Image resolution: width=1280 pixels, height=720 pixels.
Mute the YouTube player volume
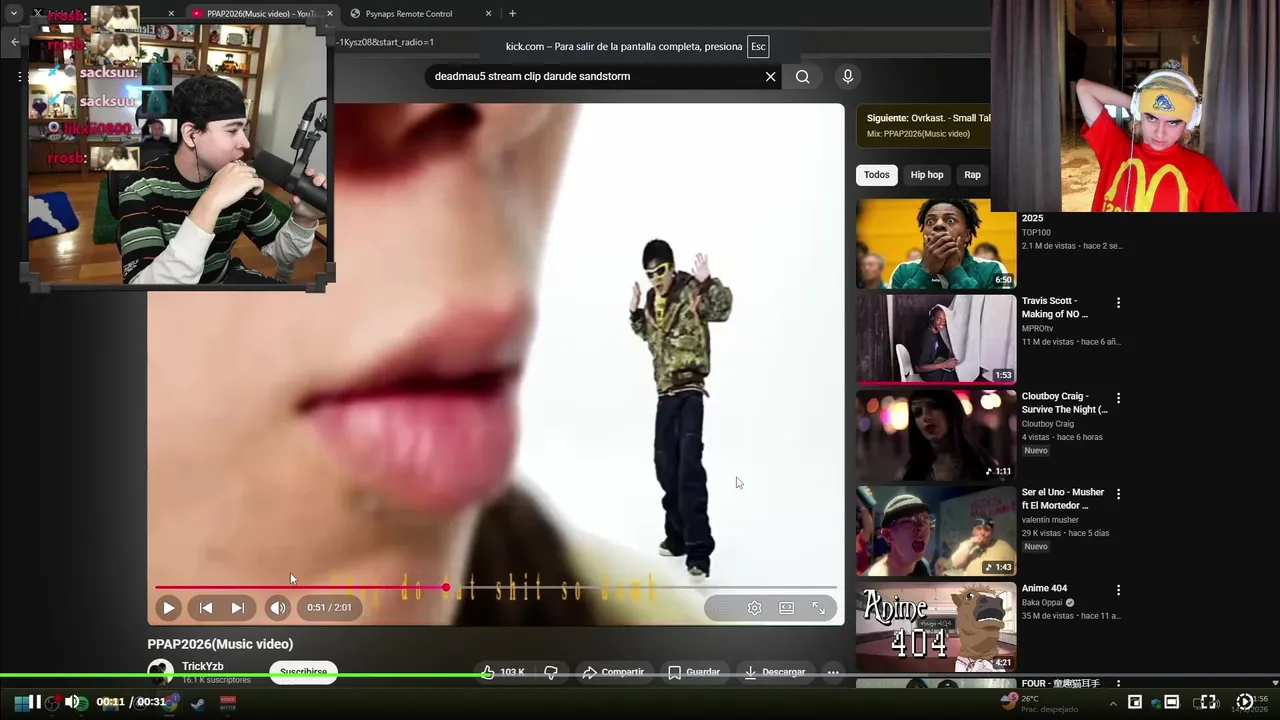(278, 608)
